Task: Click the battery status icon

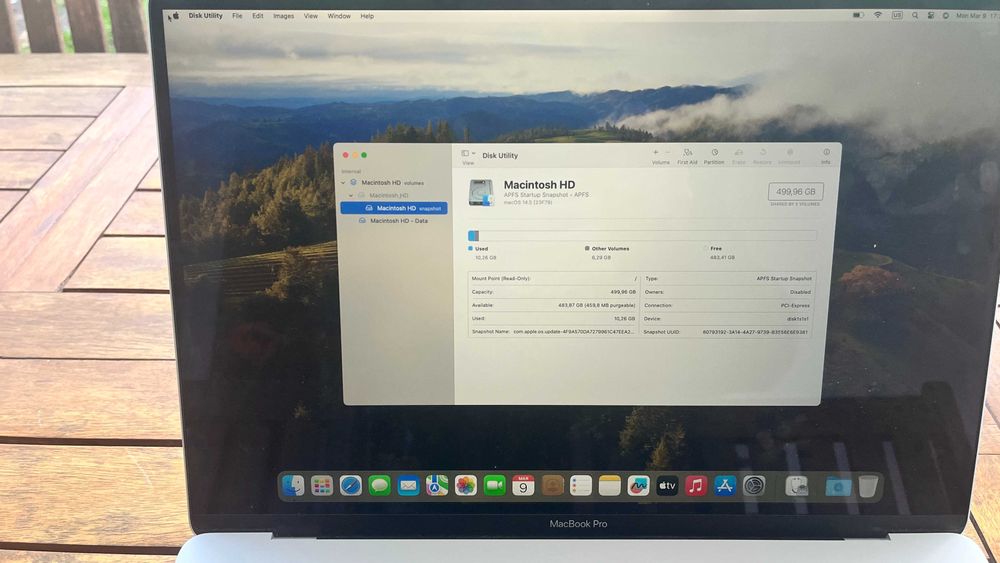Action: pyautogui.click(x=858, y=15)
